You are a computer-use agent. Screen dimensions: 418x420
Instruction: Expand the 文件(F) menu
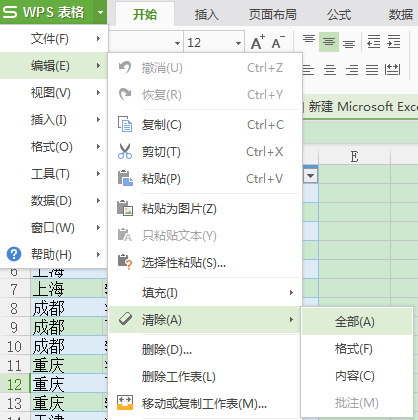54,39
